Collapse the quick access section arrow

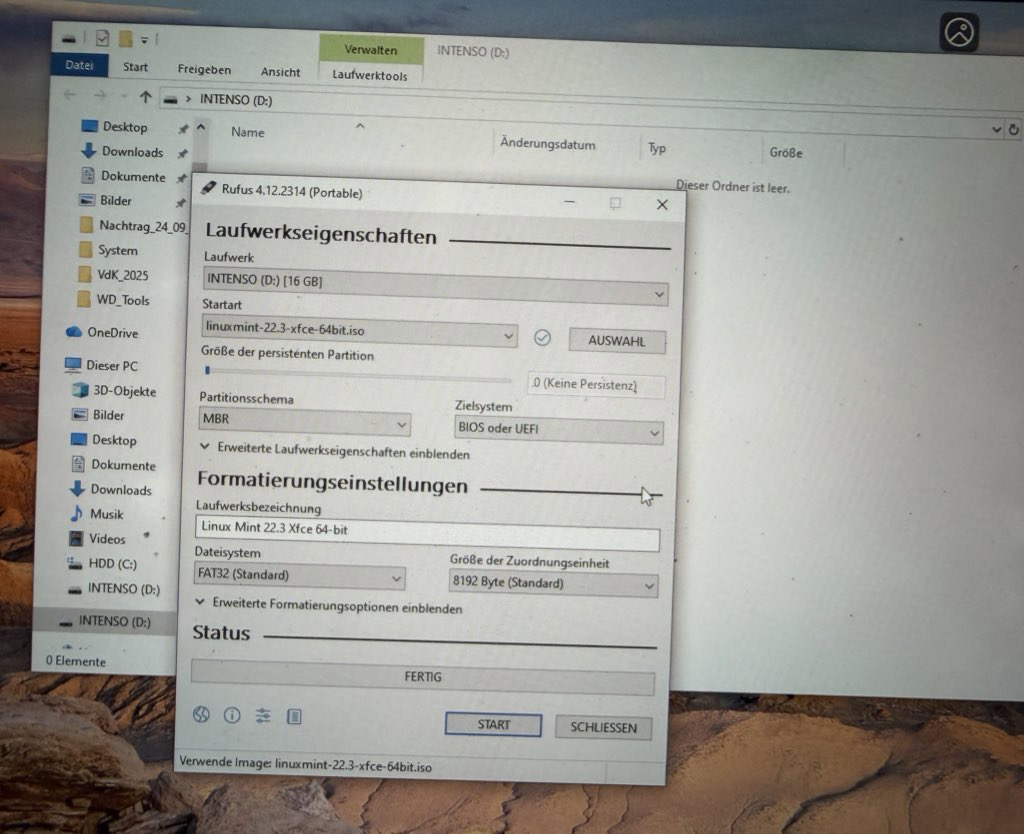point(200,126)
